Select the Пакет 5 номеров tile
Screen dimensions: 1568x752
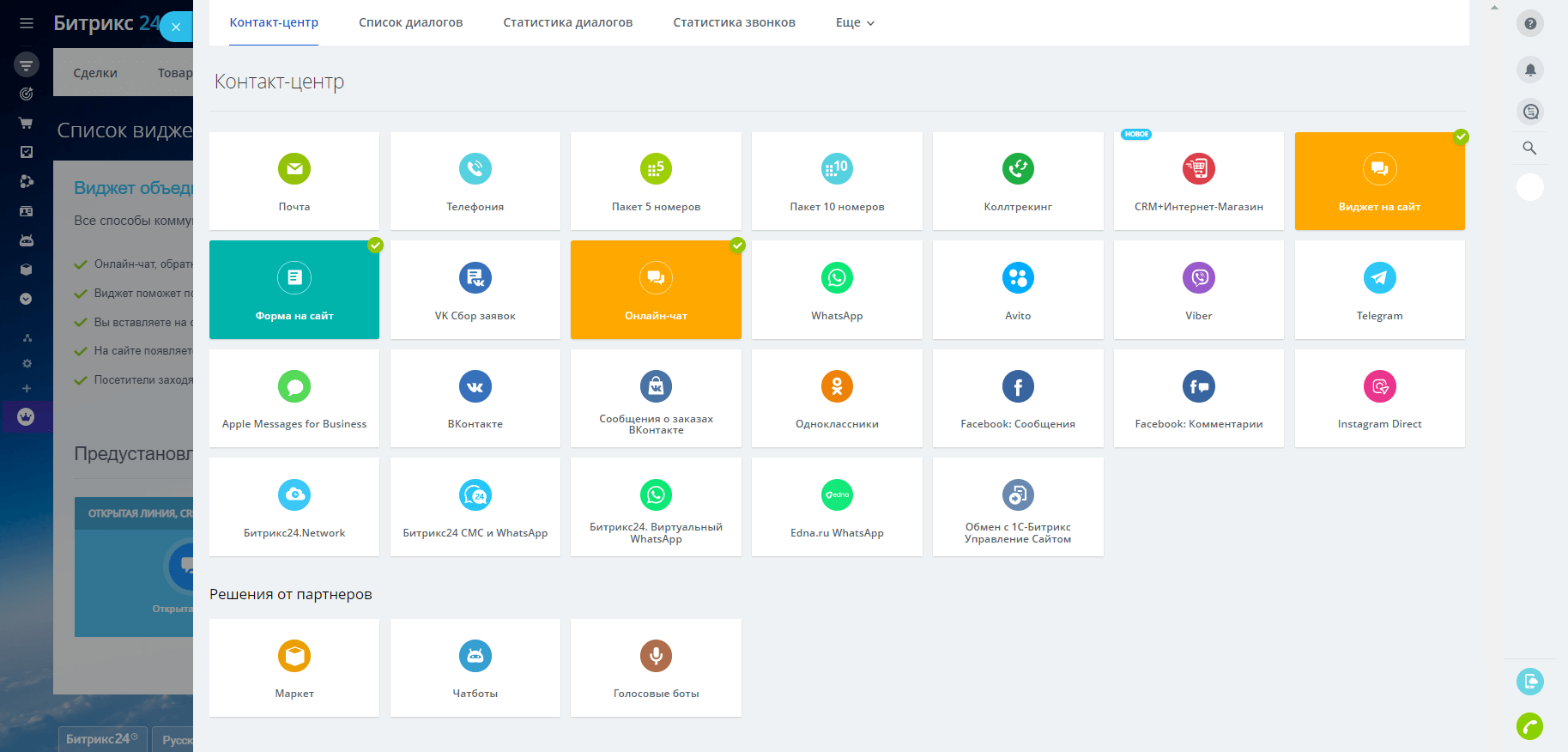pos(656,181)
